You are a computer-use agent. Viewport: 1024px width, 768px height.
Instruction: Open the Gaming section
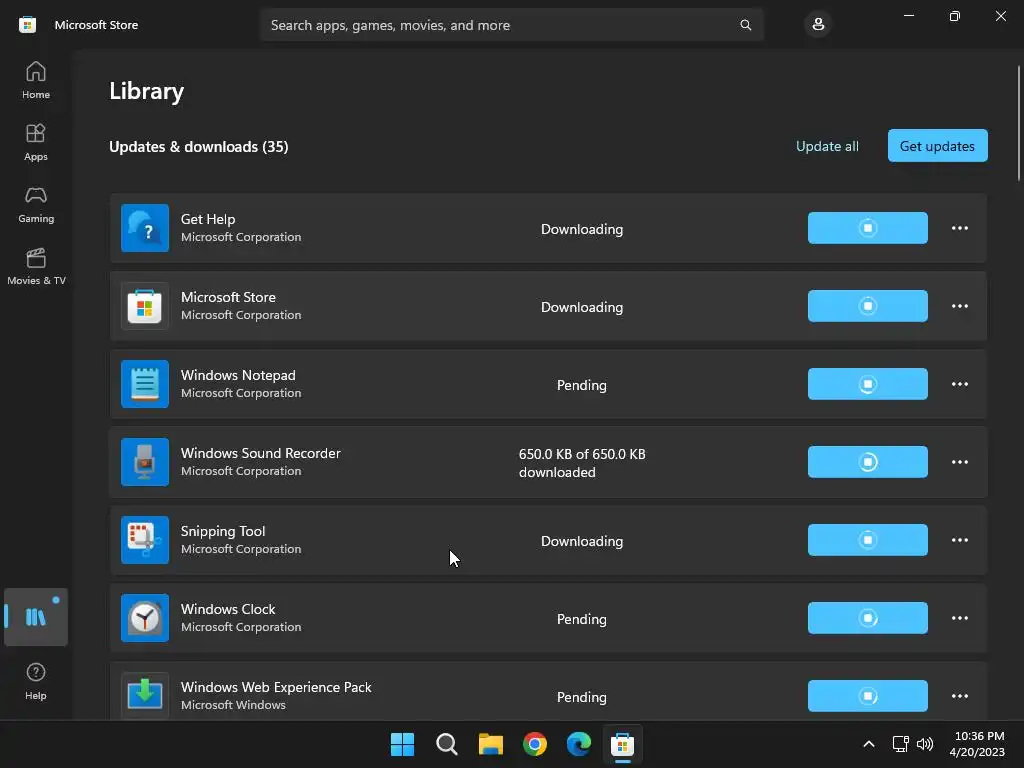pyautogui.click(x=36, y=204)
